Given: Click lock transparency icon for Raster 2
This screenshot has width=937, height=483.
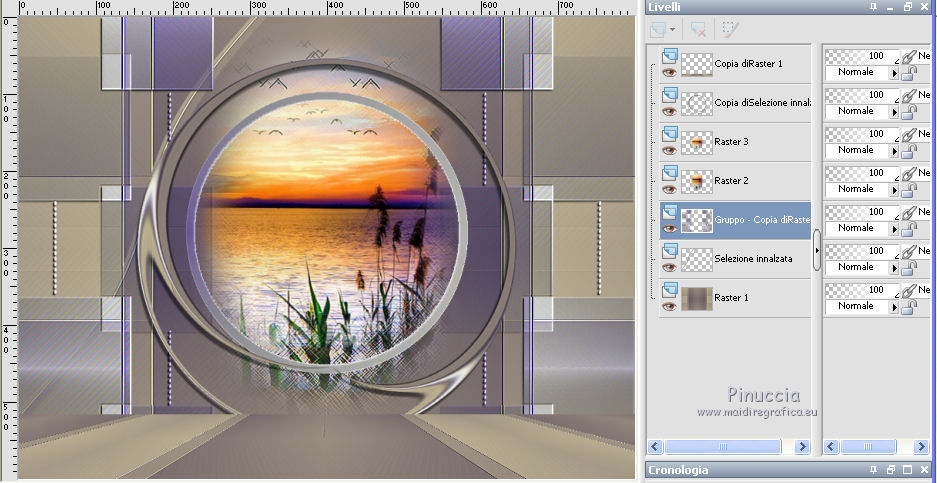Looking at the screenshot, I should click(909, 189).
